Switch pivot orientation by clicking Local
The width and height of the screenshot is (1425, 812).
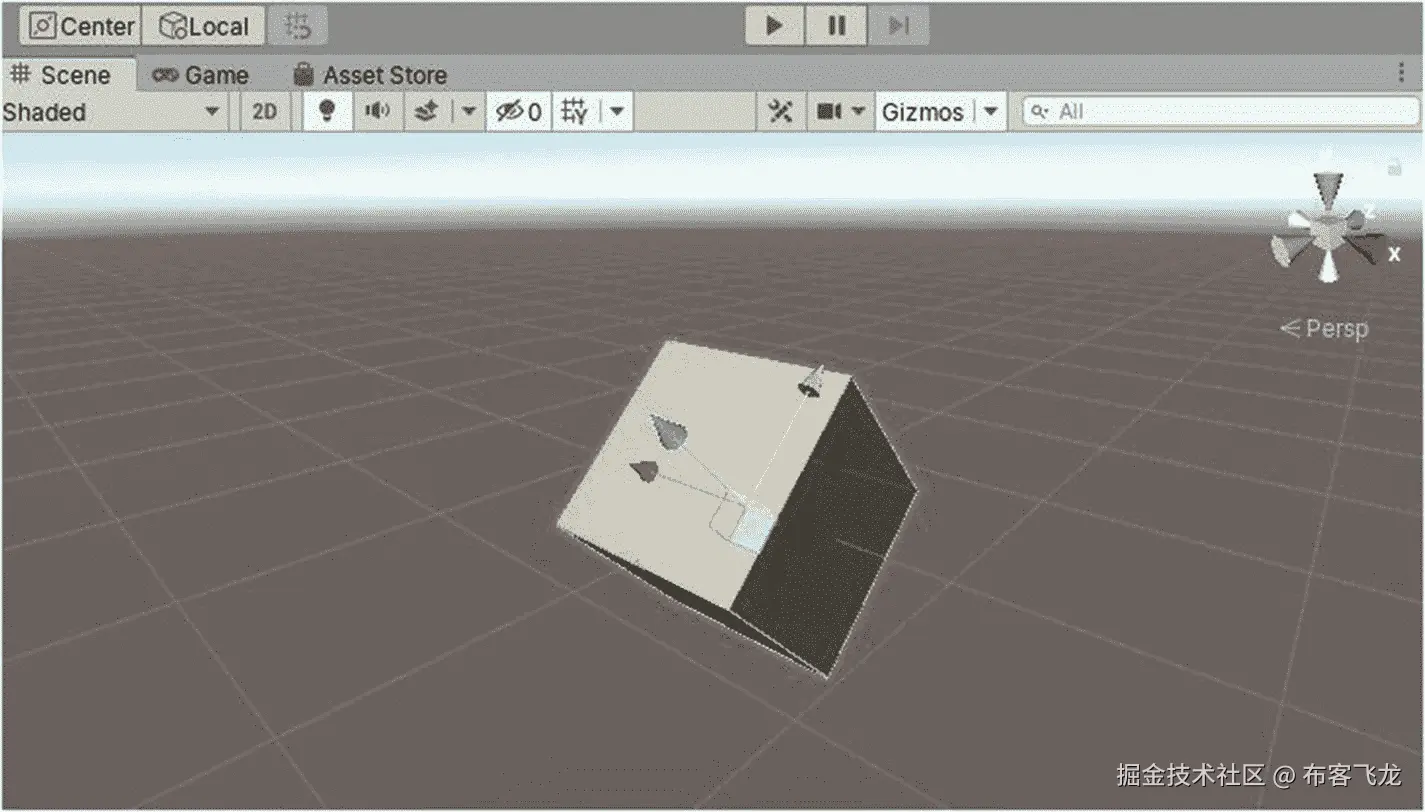point(204,26)
